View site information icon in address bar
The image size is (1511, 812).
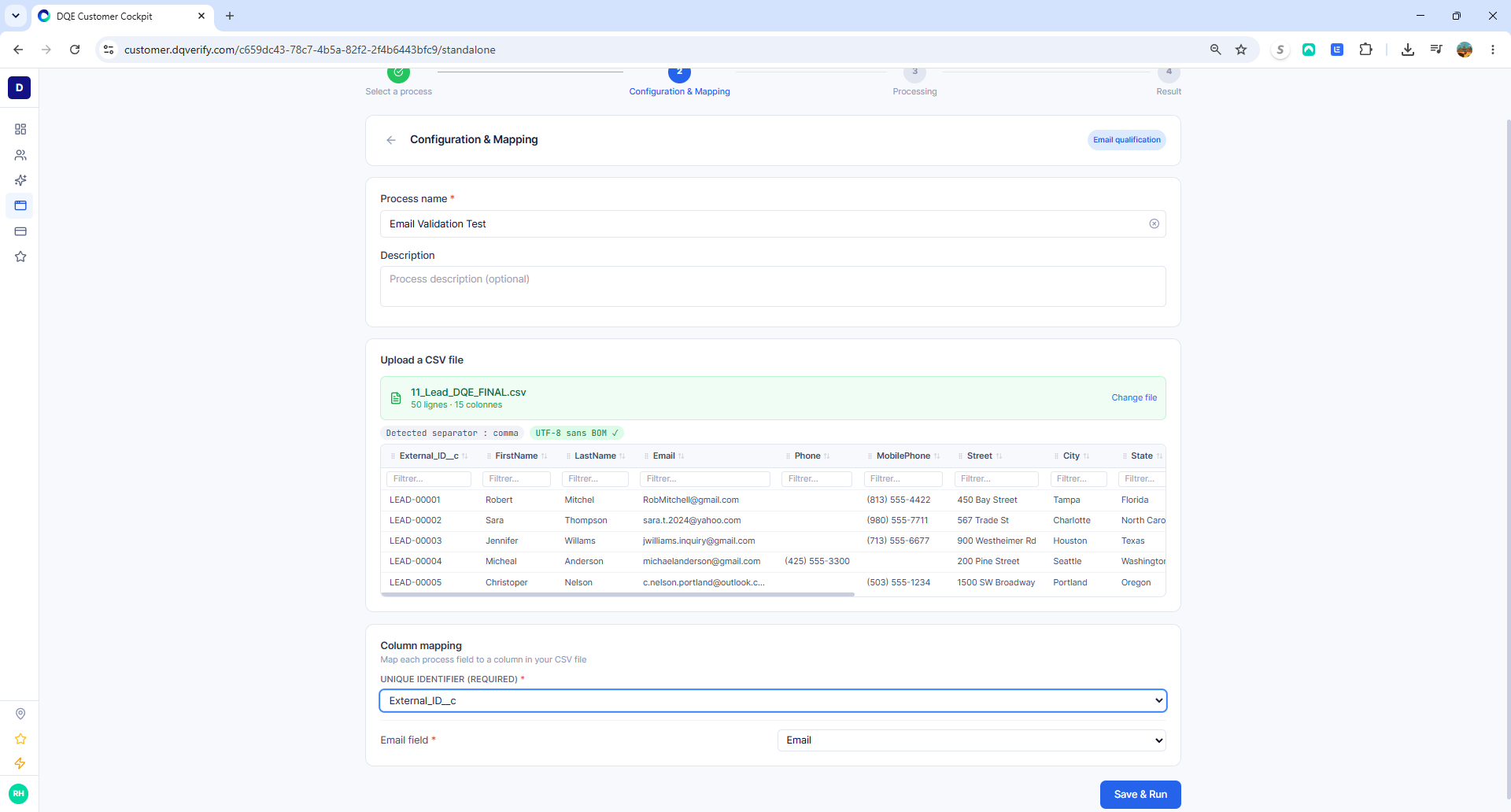click(109, 50)
